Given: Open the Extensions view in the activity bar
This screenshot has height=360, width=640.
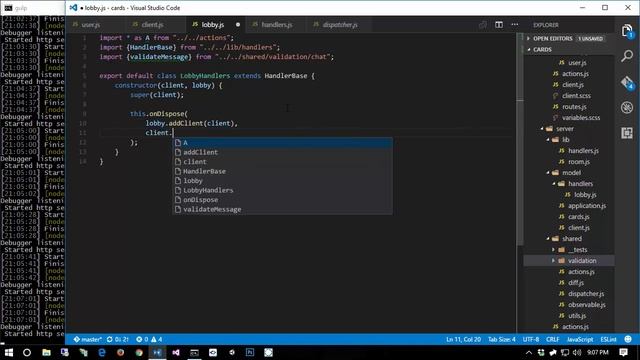Looking at the screenshot, I should tap(627, 133).
